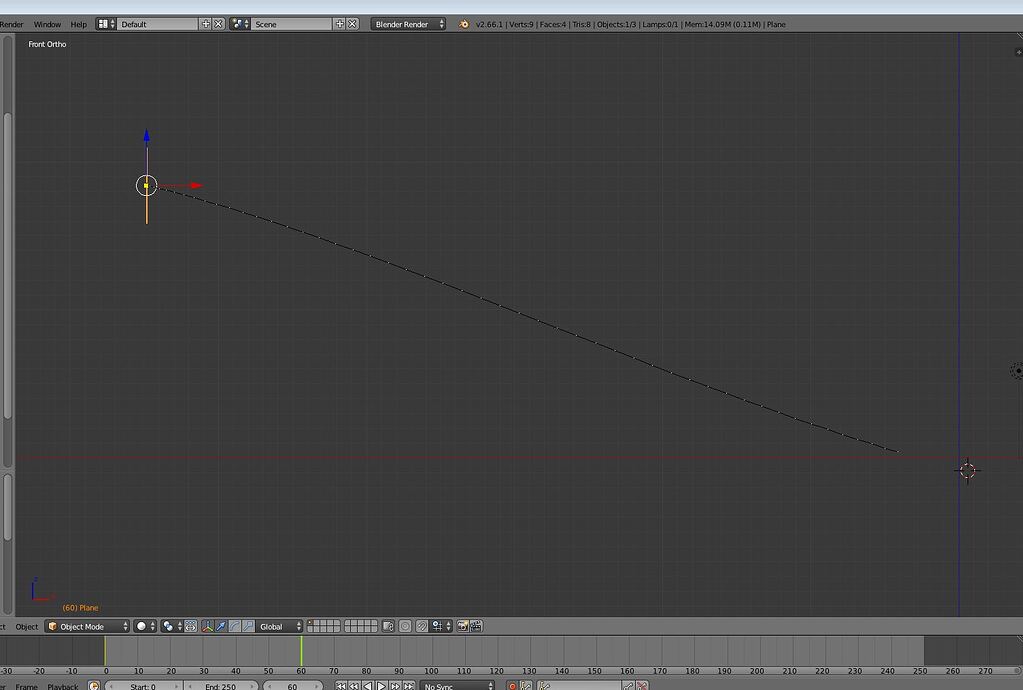1023x690 pixels.
Task: Open the No Sync dropdown
Action: pyautogui.click(x=457, y=686)
